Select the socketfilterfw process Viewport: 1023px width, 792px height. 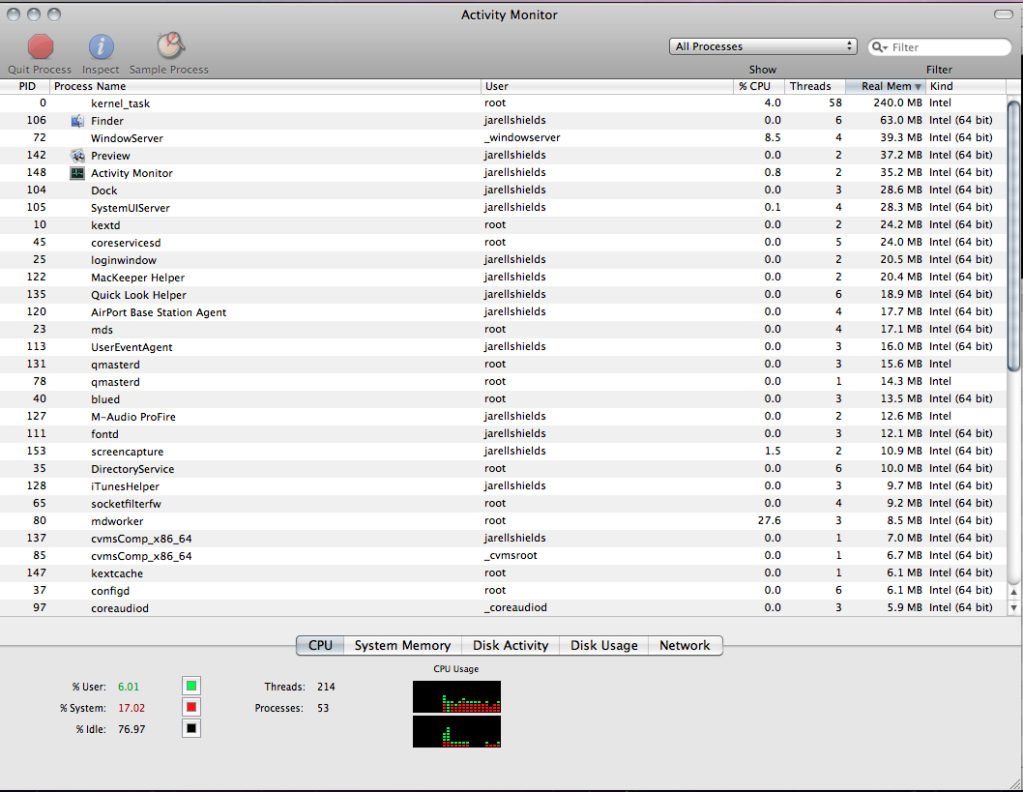point(503,504)
